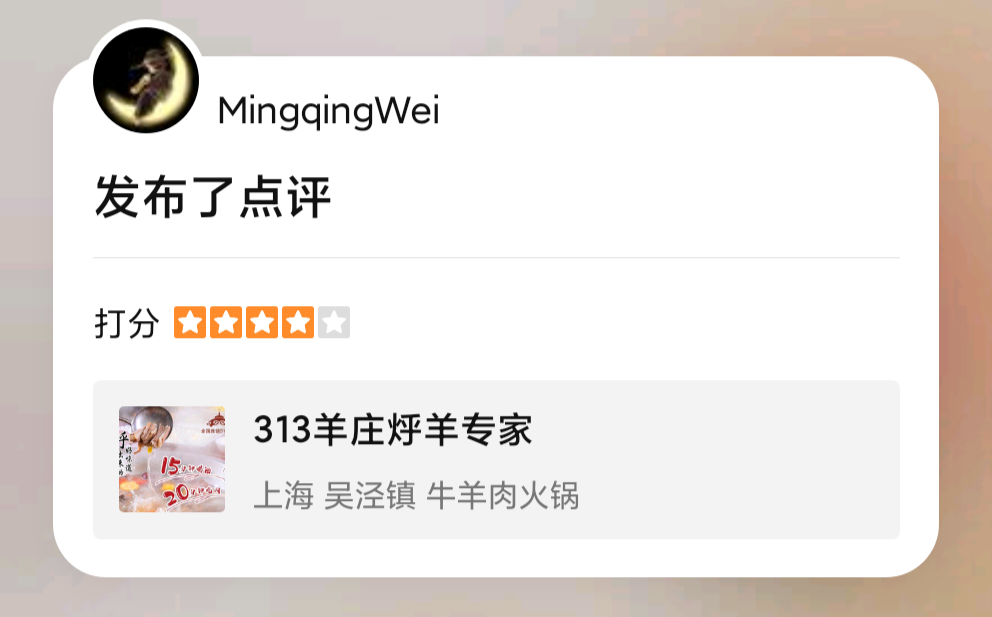Open the 313羊庄 restaurant photo thumbnail
This screenshot has width=992, height=617.
tap(172, 459)
